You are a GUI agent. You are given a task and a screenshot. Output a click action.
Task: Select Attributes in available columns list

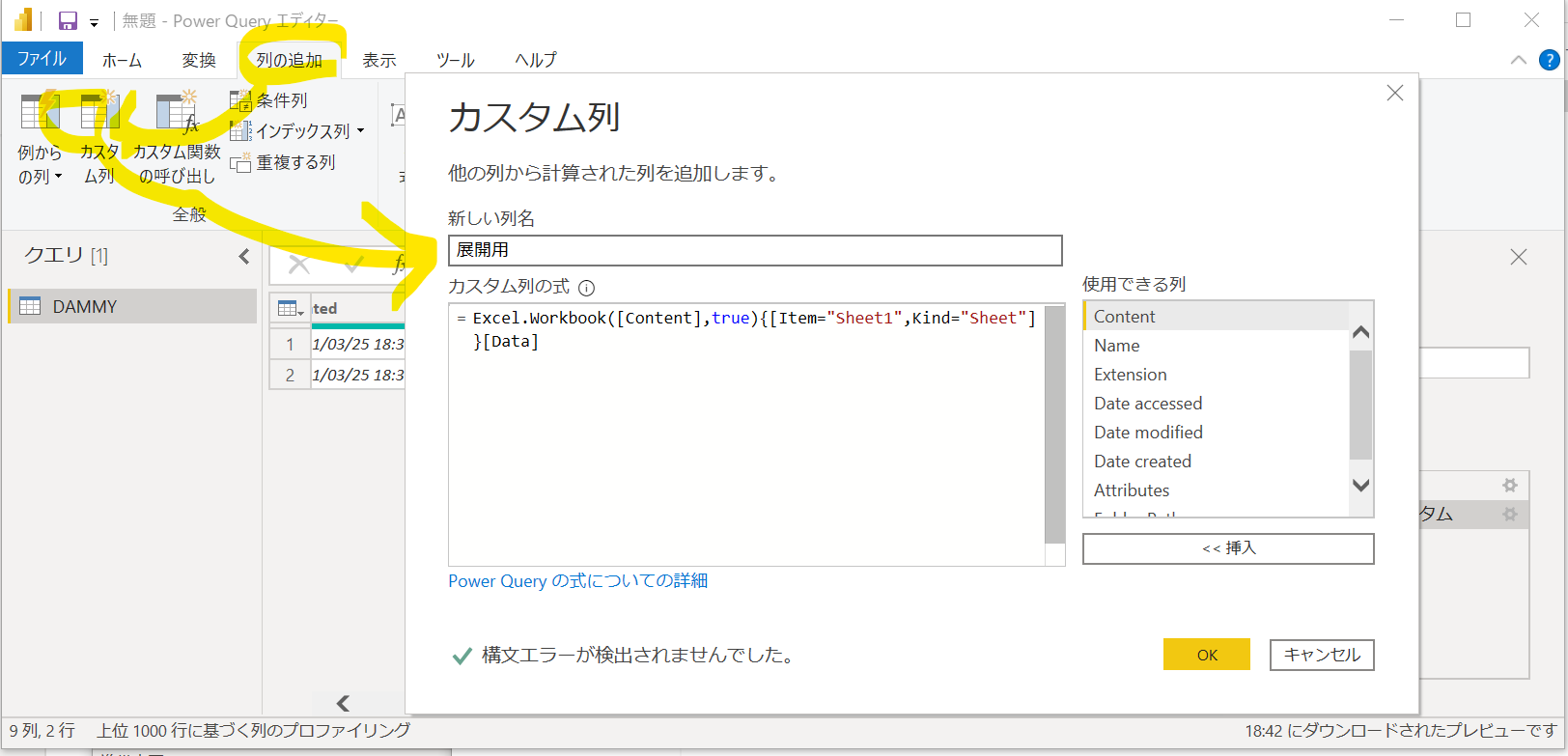[1215, 490]
